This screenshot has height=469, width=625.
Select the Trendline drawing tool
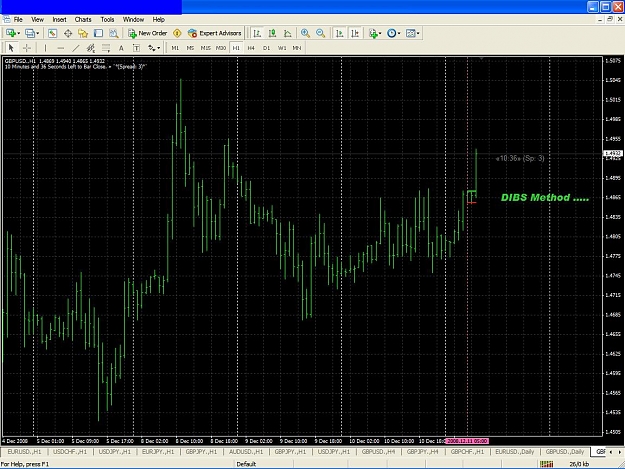[x=76, y=48]
